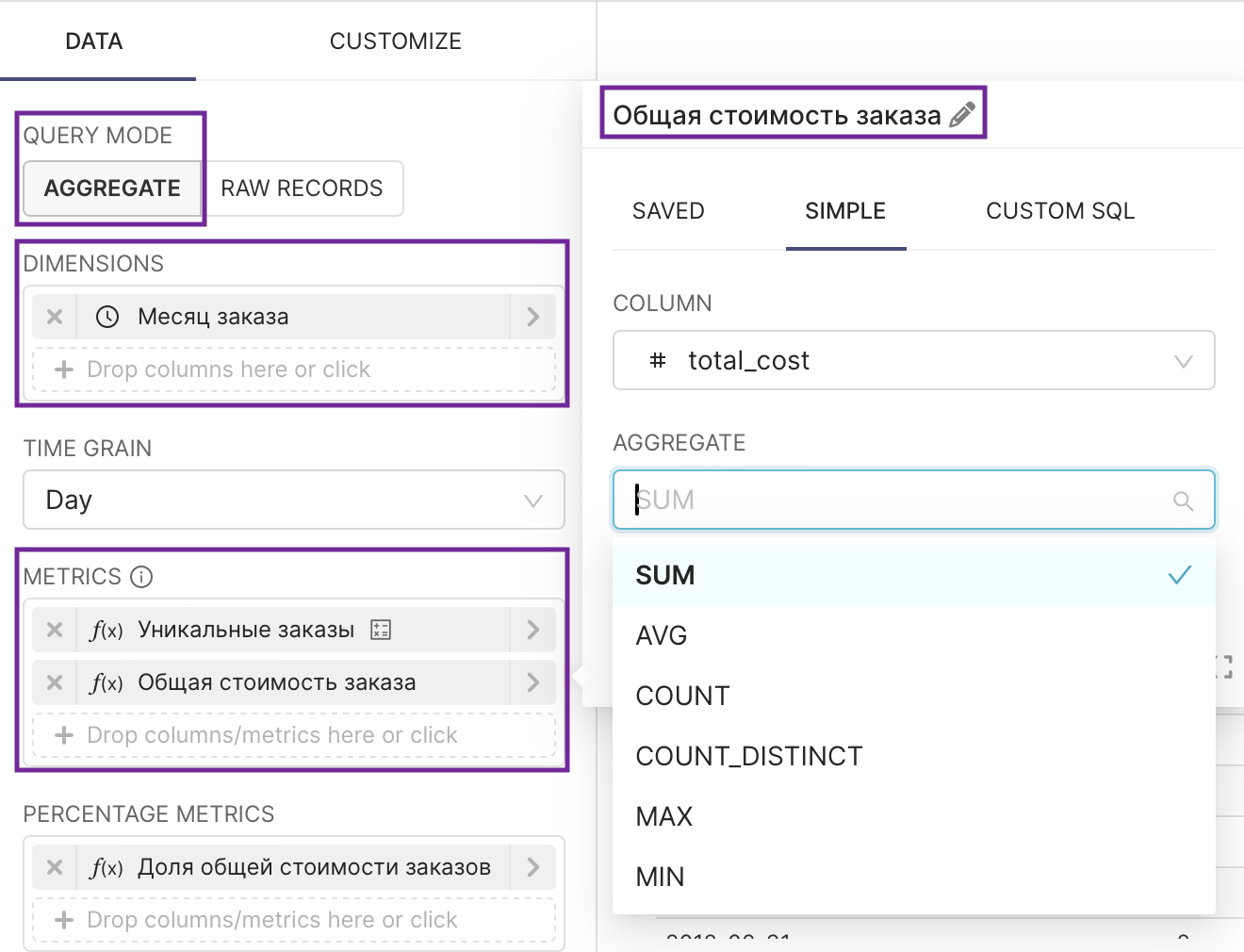This screenshot has width=1244, height=952.
Task: Click Drop columns here in Dimensions
Action: (x=293, y=369)
